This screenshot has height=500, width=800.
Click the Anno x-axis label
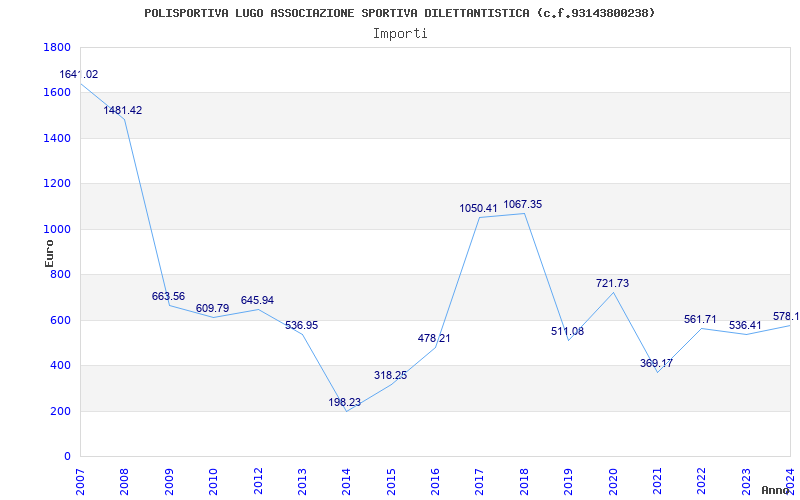(776, 490)
